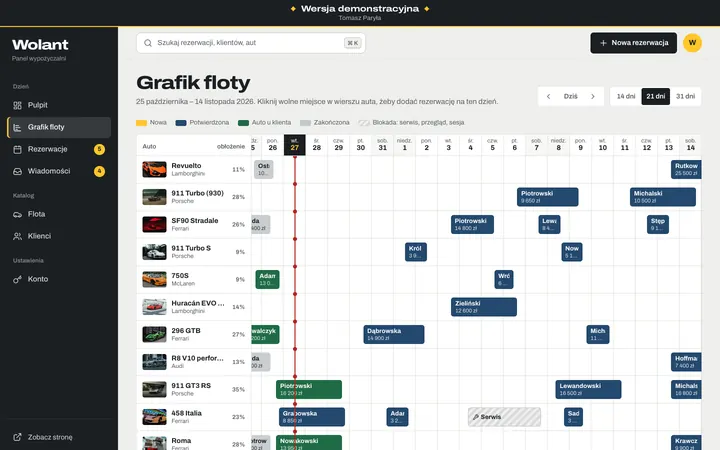The image size is (720, 450).
Task: Open the 911 GT3 RS thumbnail
Action: click(154, 390)
